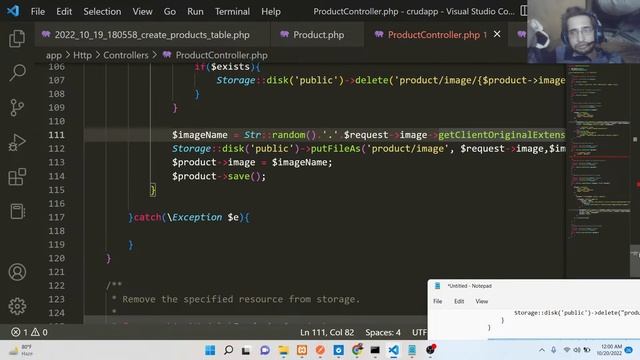Open the Manage gear icon
This screenshot has height=360, width=640.
pos(17,306)
